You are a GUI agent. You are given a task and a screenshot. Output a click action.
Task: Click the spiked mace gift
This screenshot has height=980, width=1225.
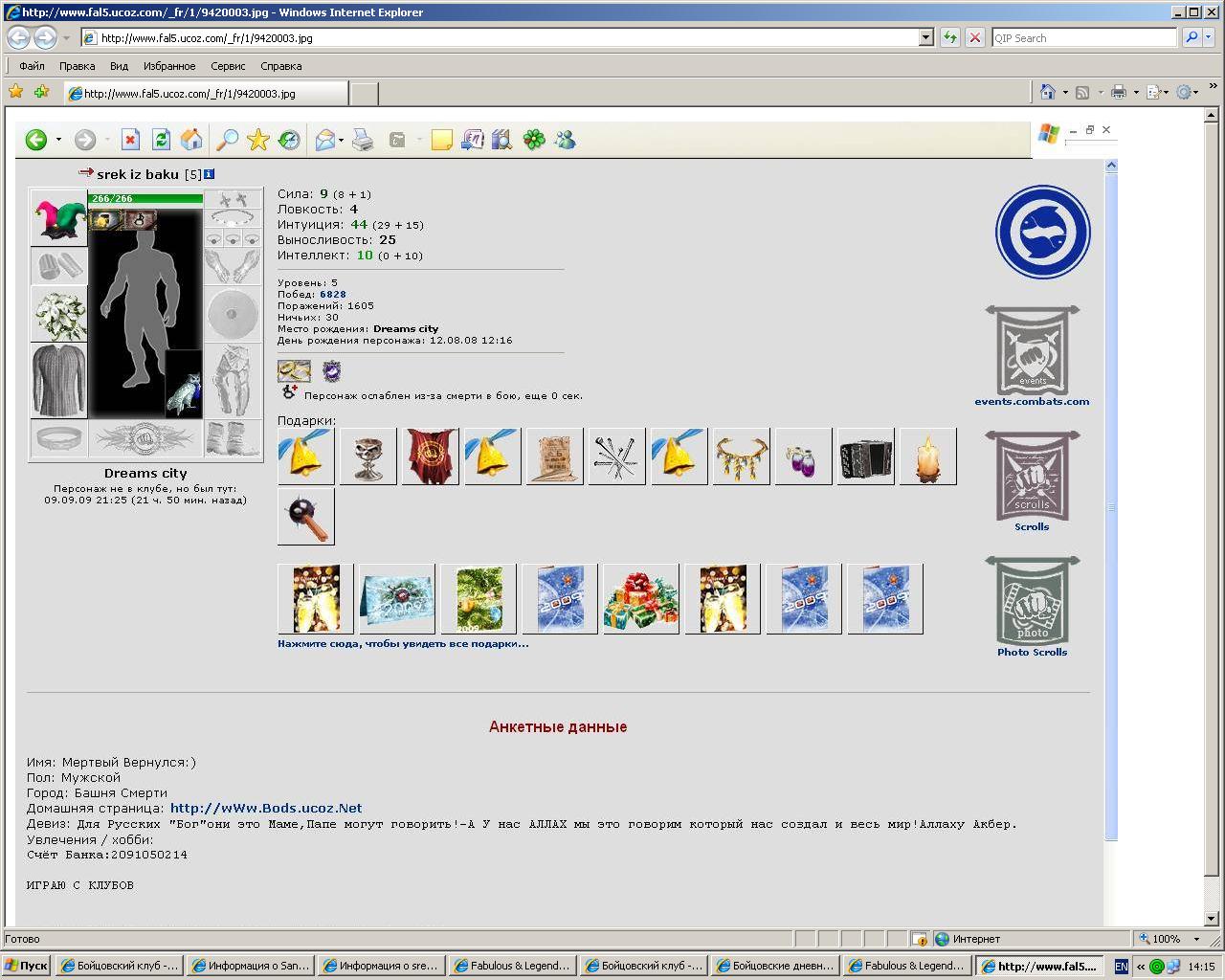(306, 516)
